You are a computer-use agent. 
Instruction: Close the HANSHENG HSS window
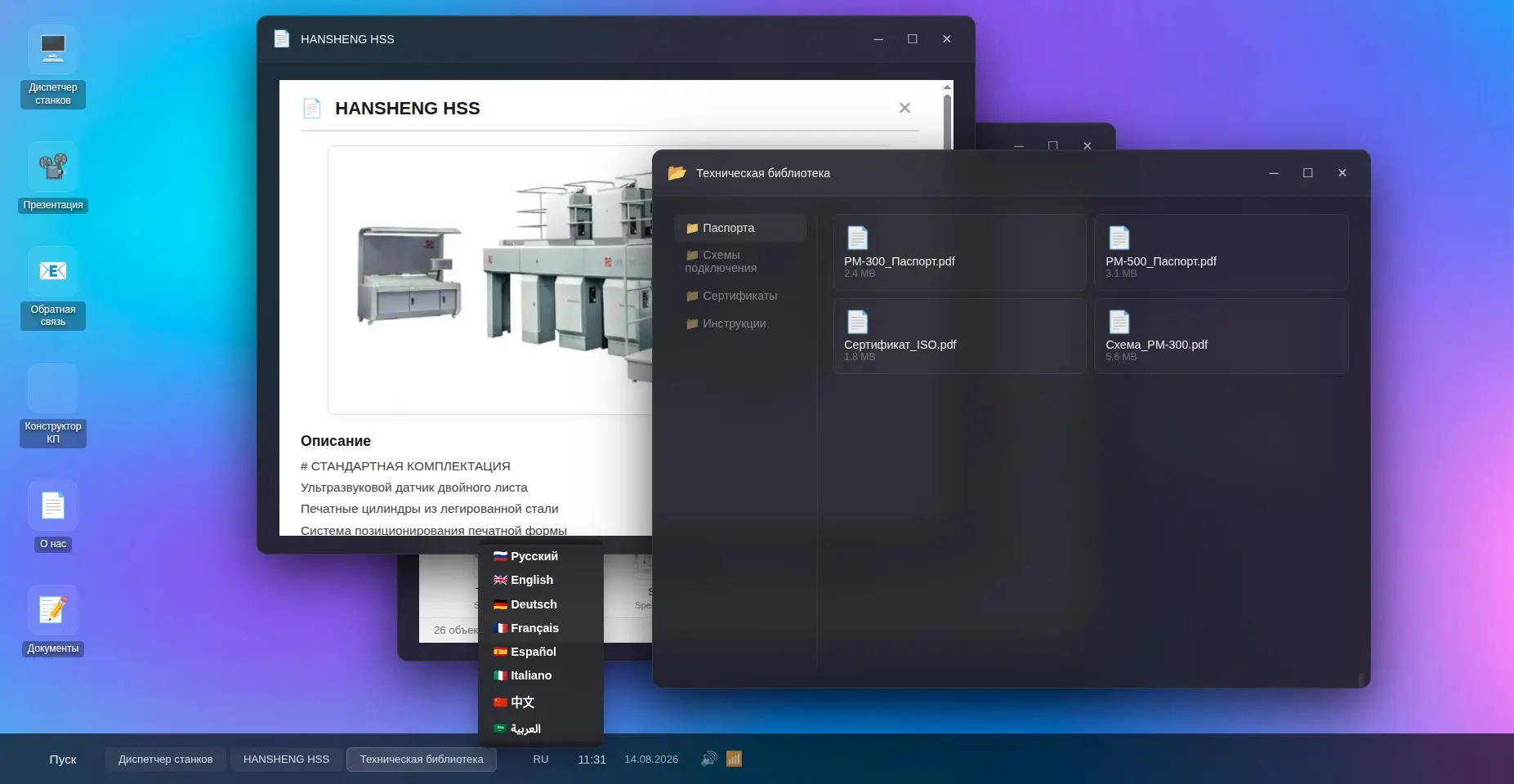(x=947, y=38)
